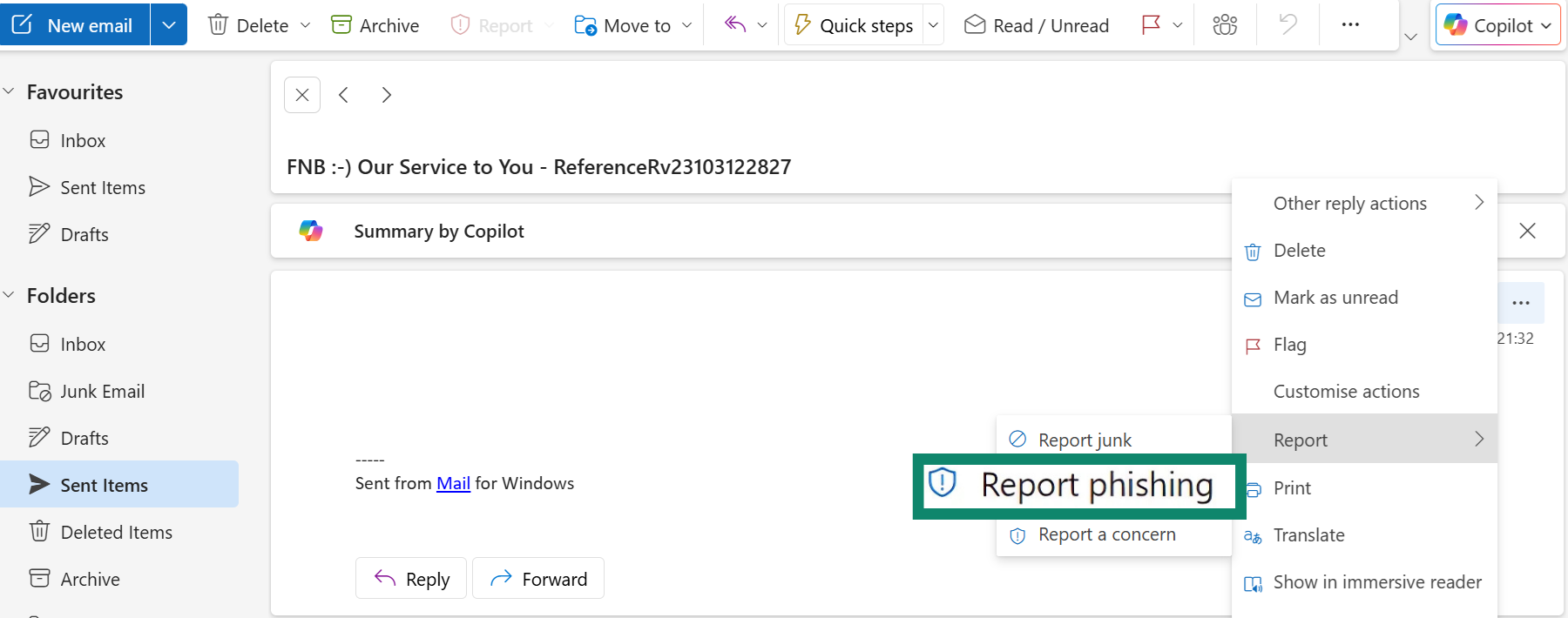Click the Flag icon in toolbar
Viewport: 1568px width, 618px height.
(x=1151, y=25)
